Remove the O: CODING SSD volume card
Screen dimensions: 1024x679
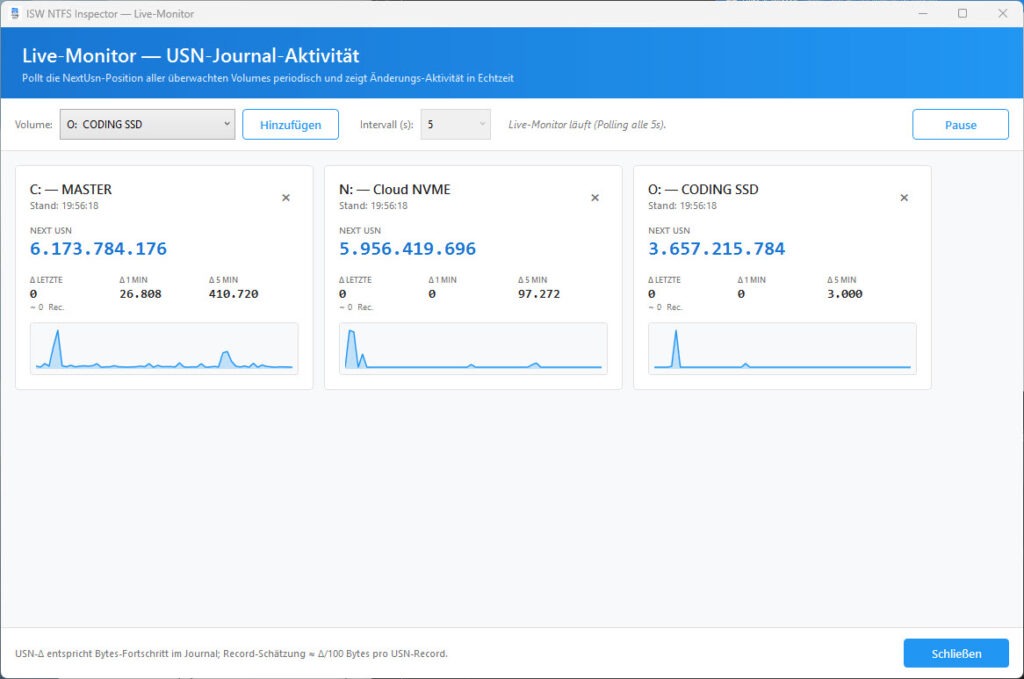point(904,198)
